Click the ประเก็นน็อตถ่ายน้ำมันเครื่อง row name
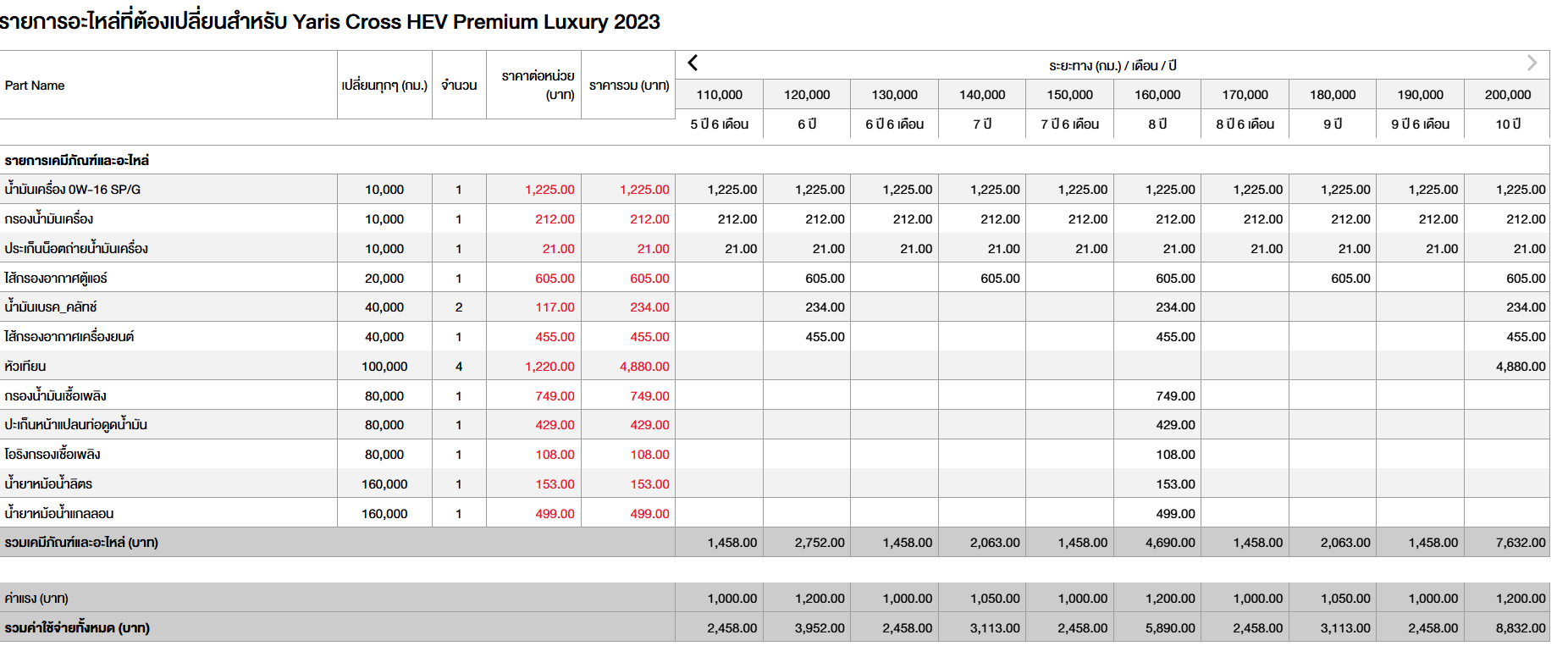 pyautogui.click(x=76, y=249)
